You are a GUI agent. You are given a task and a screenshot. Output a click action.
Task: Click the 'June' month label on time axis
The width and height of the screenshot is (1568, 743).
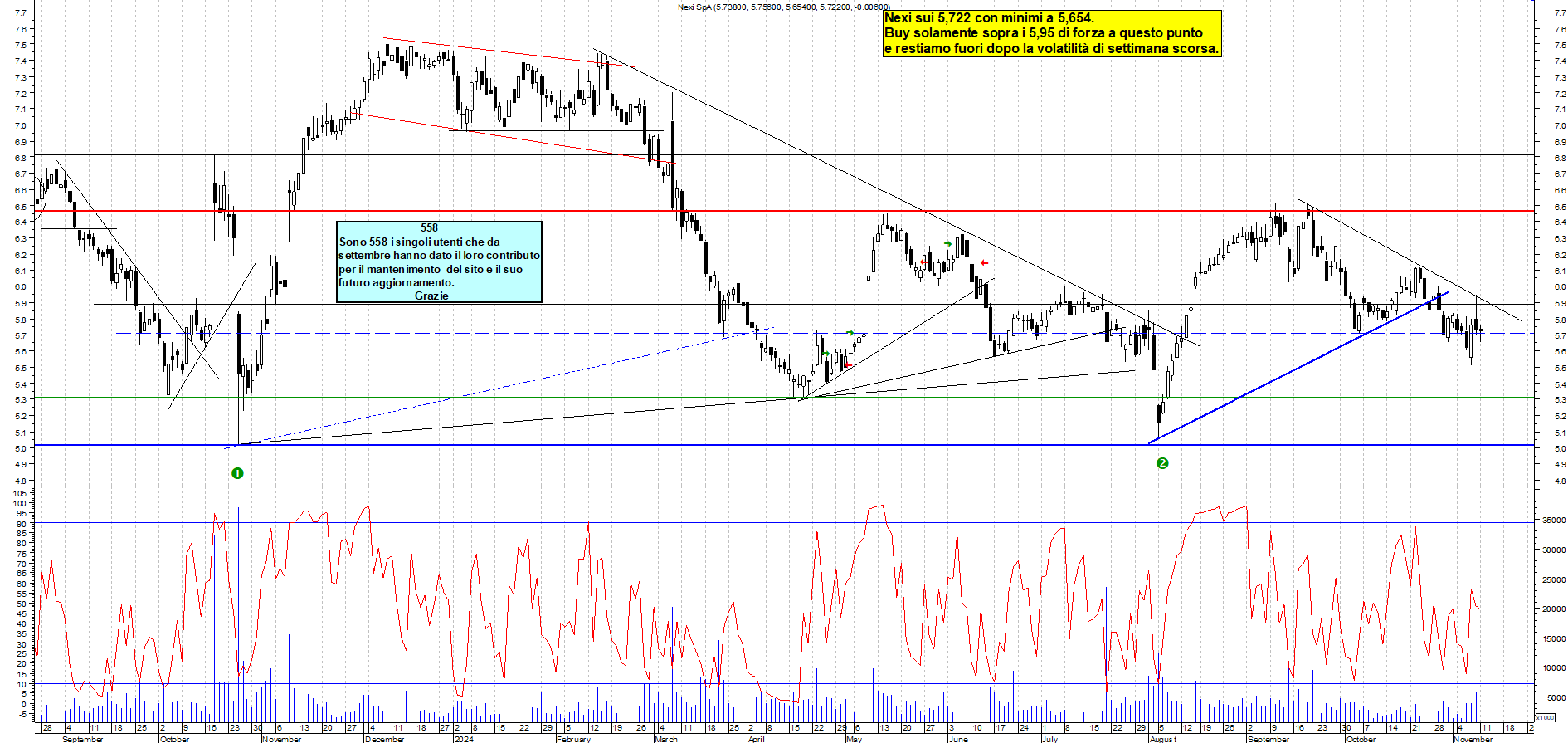tap(958, 739)
